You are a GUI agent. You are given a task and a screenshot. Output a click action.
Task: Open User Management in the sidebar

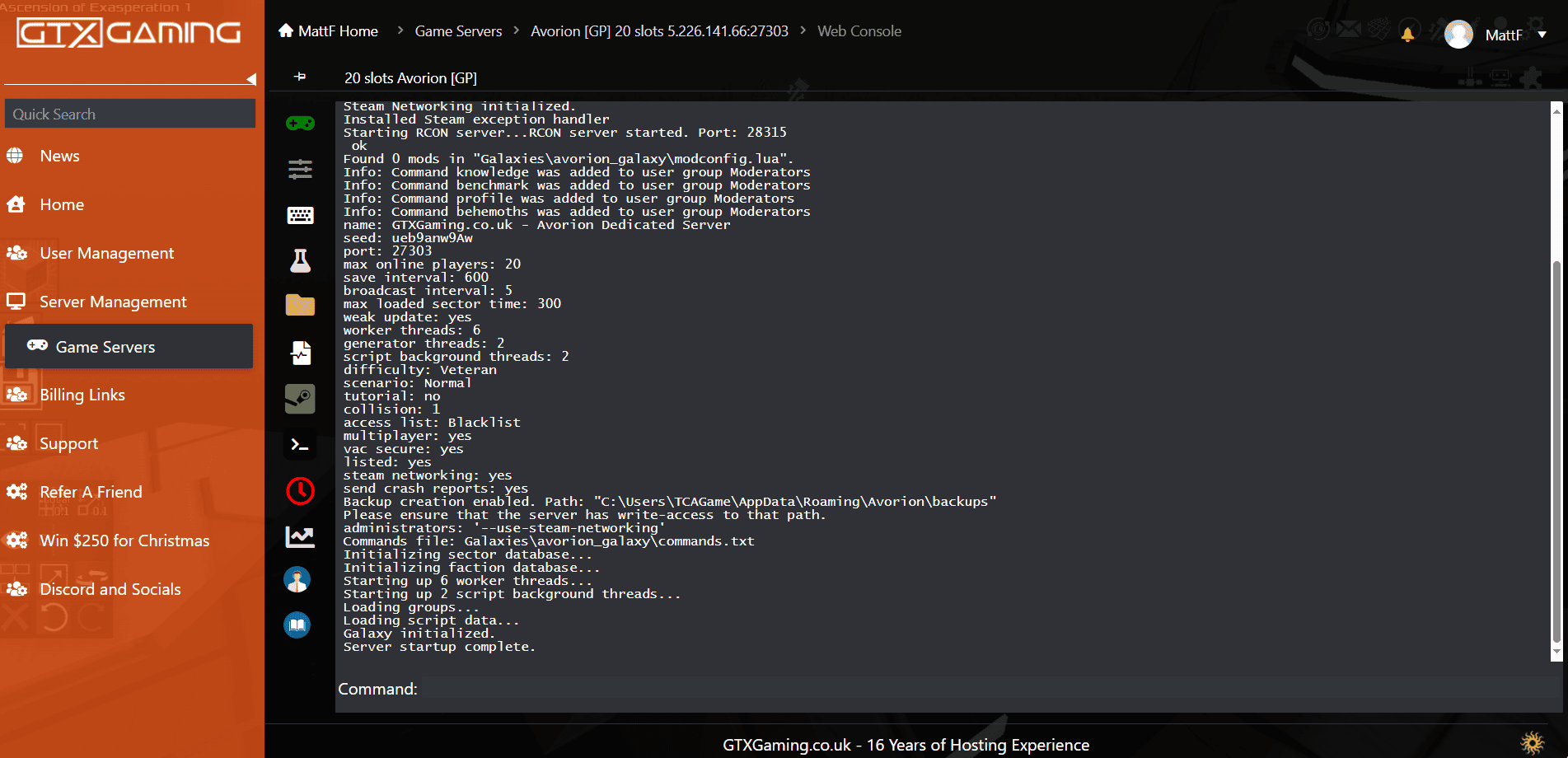click(x=106, y=253)
